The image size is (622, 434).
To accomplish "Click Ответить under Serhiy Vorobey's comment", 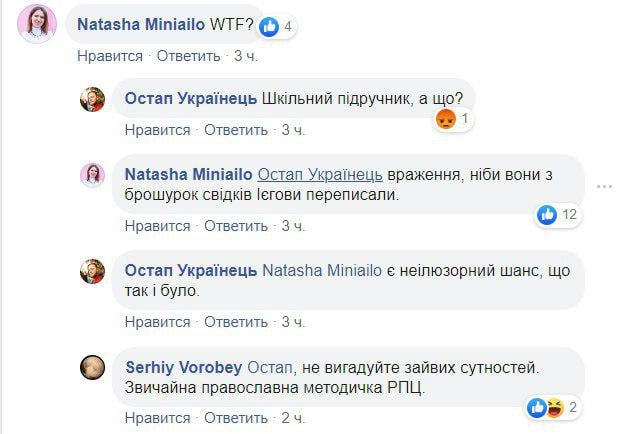I will click(x=239, y=418).
